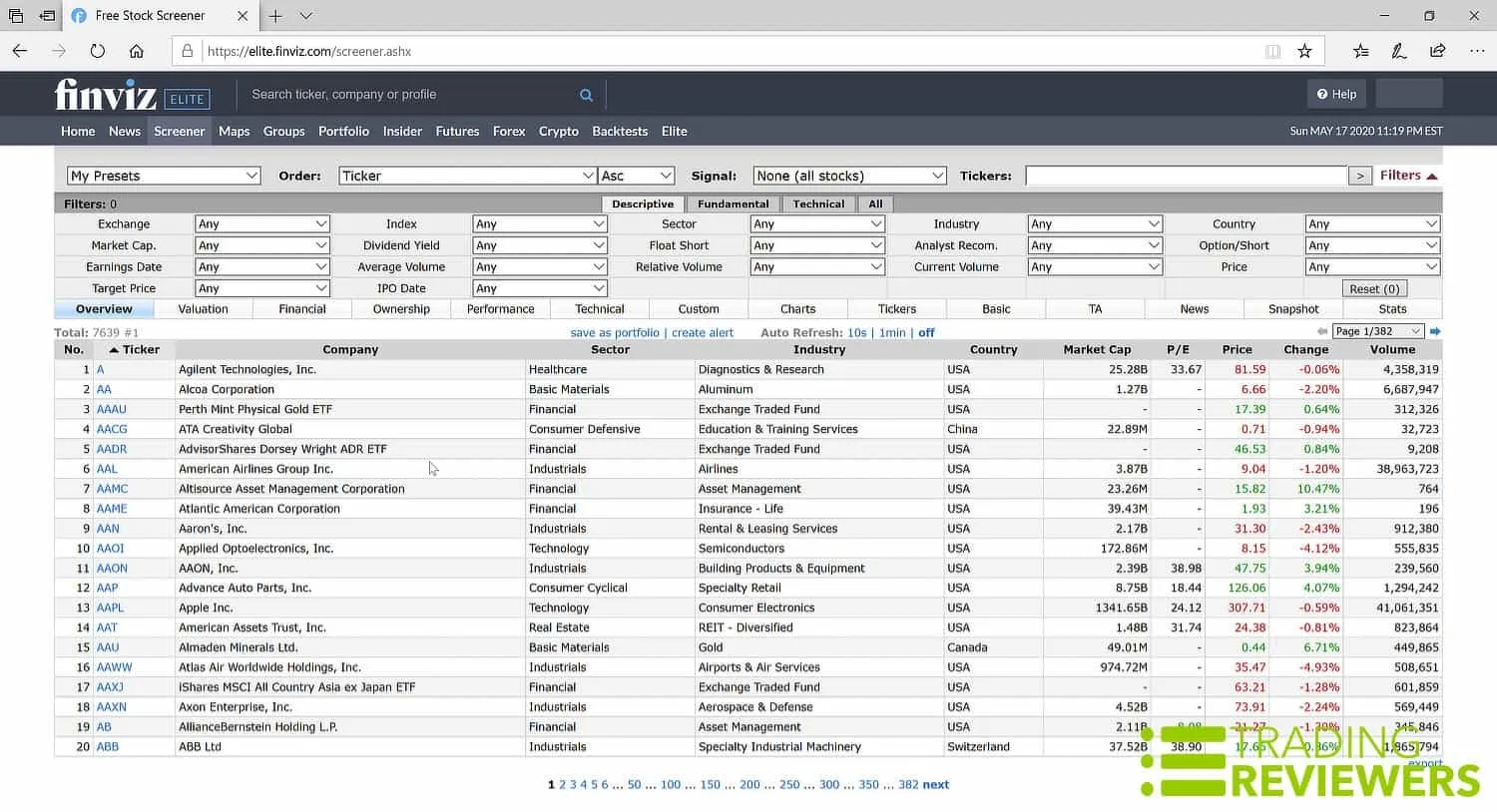The width and height of the screenshot is (1497, 812).
Task: Switch to Technical filters tab
Action: coord(818,203)
